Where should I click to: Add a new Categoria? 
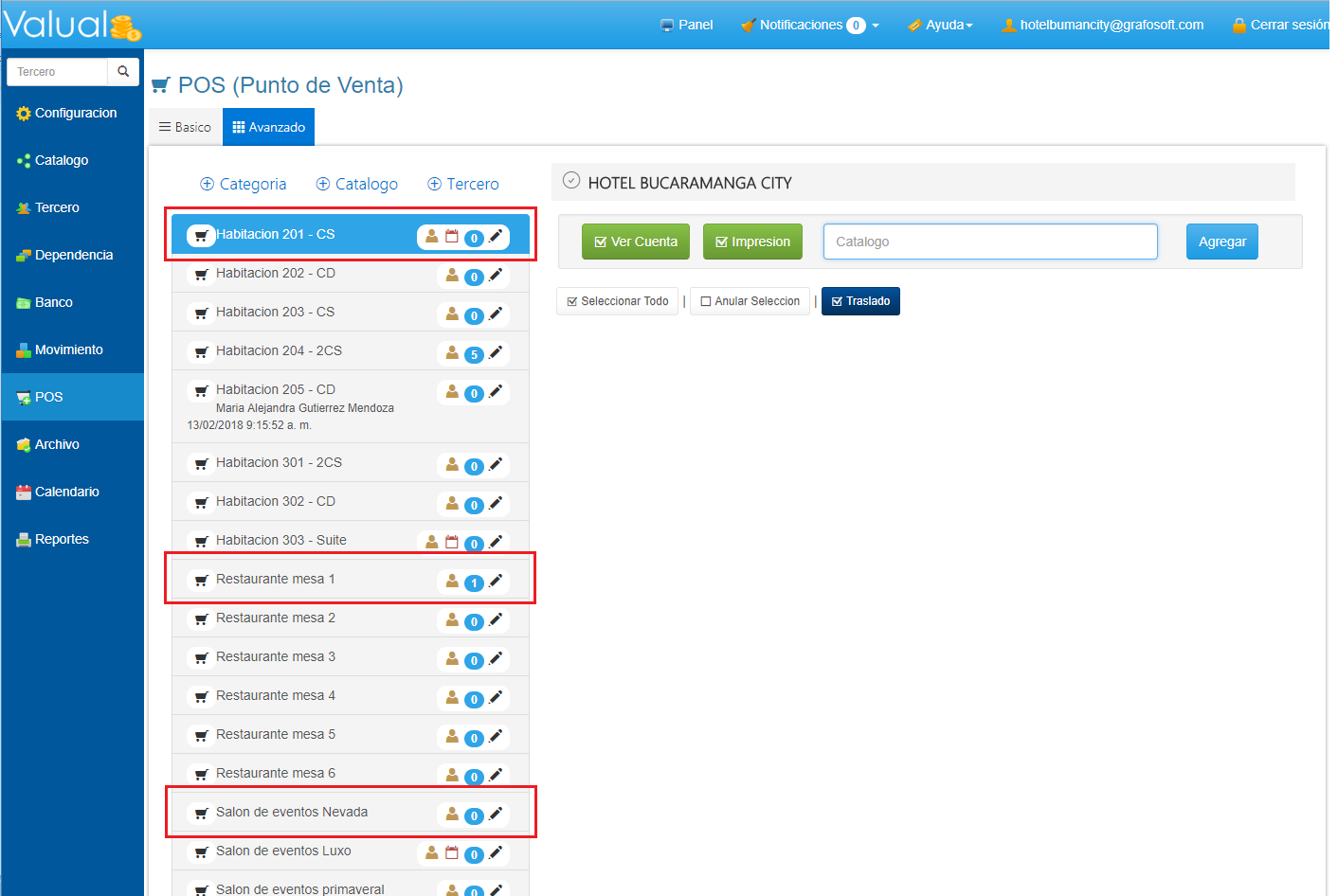244,184
